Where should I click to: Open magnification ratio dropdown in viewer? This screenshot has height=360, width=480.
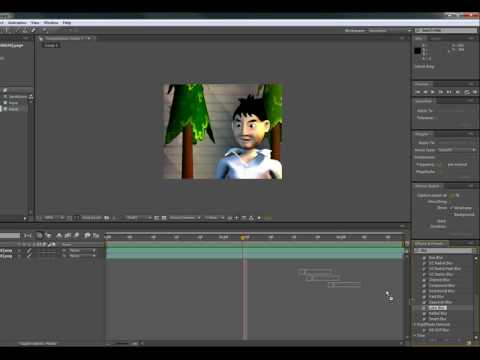pyautogui.click(x=53, y=218)
